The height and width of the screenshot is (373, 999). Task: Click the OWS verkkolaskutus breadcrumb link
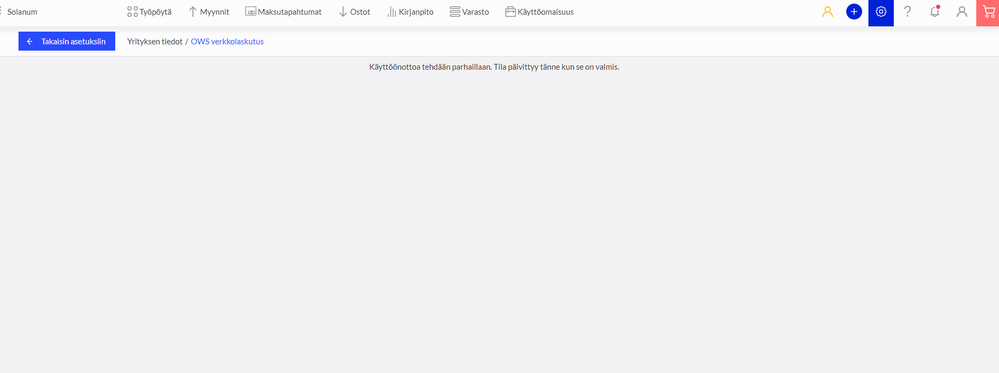click(227, 41)
